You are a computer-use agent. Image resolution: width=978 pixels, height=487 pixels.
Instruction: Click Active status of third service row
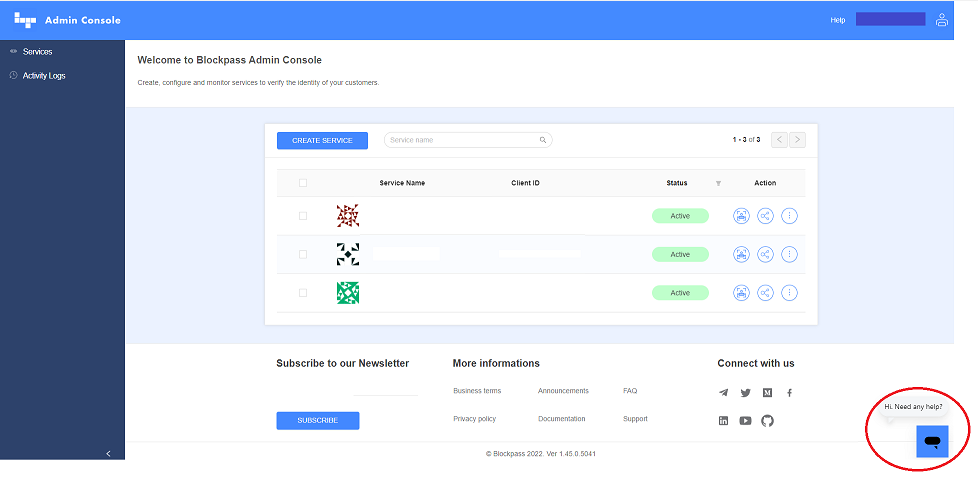click(680, 293)
